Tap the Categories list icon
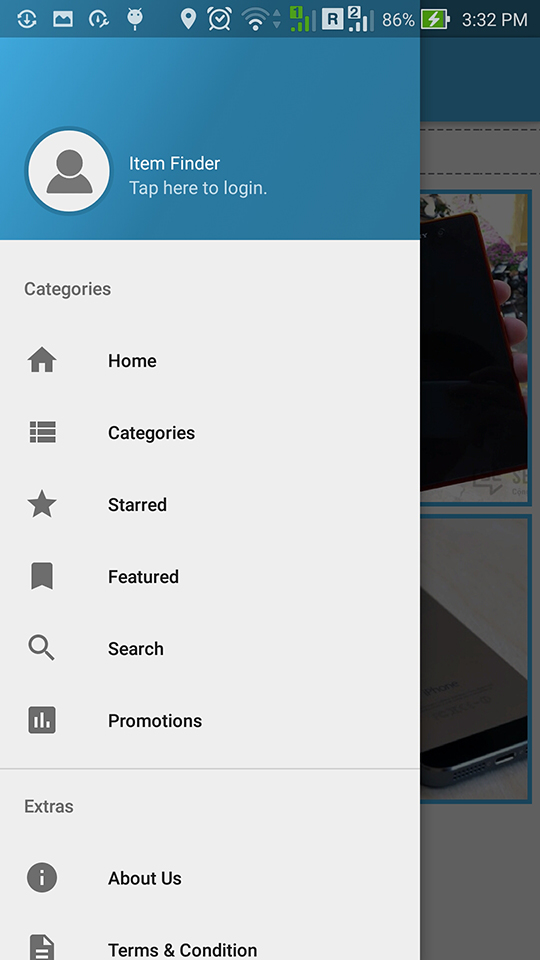 click(42, 432)
